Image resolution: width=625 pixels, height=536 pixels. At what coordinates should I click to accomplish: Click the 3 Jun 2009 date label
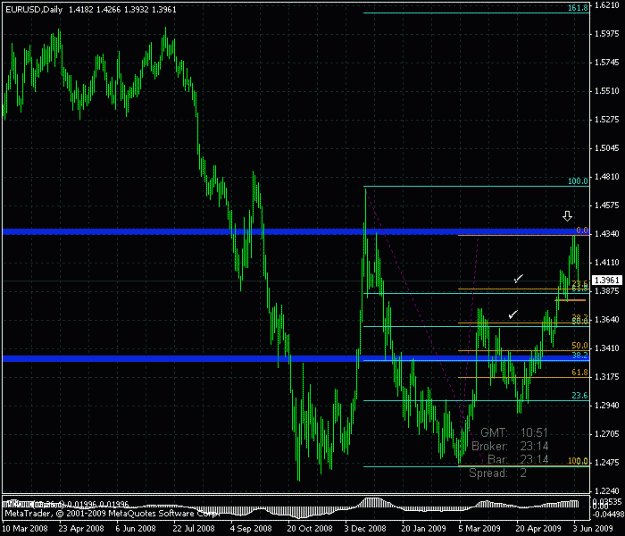click(x=593, y=529)
